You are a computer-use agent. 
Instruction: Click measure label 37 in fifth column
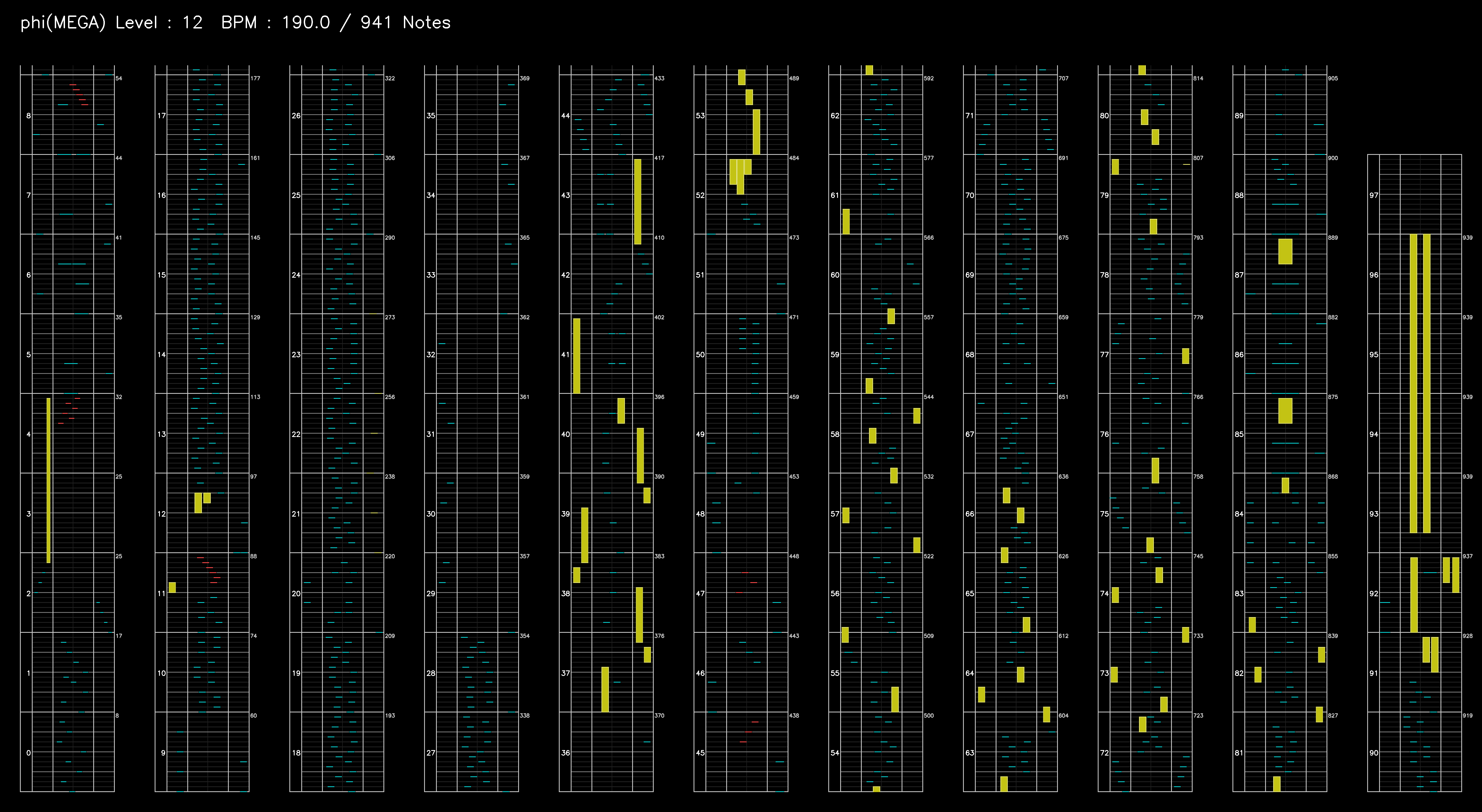click(565, 673)
